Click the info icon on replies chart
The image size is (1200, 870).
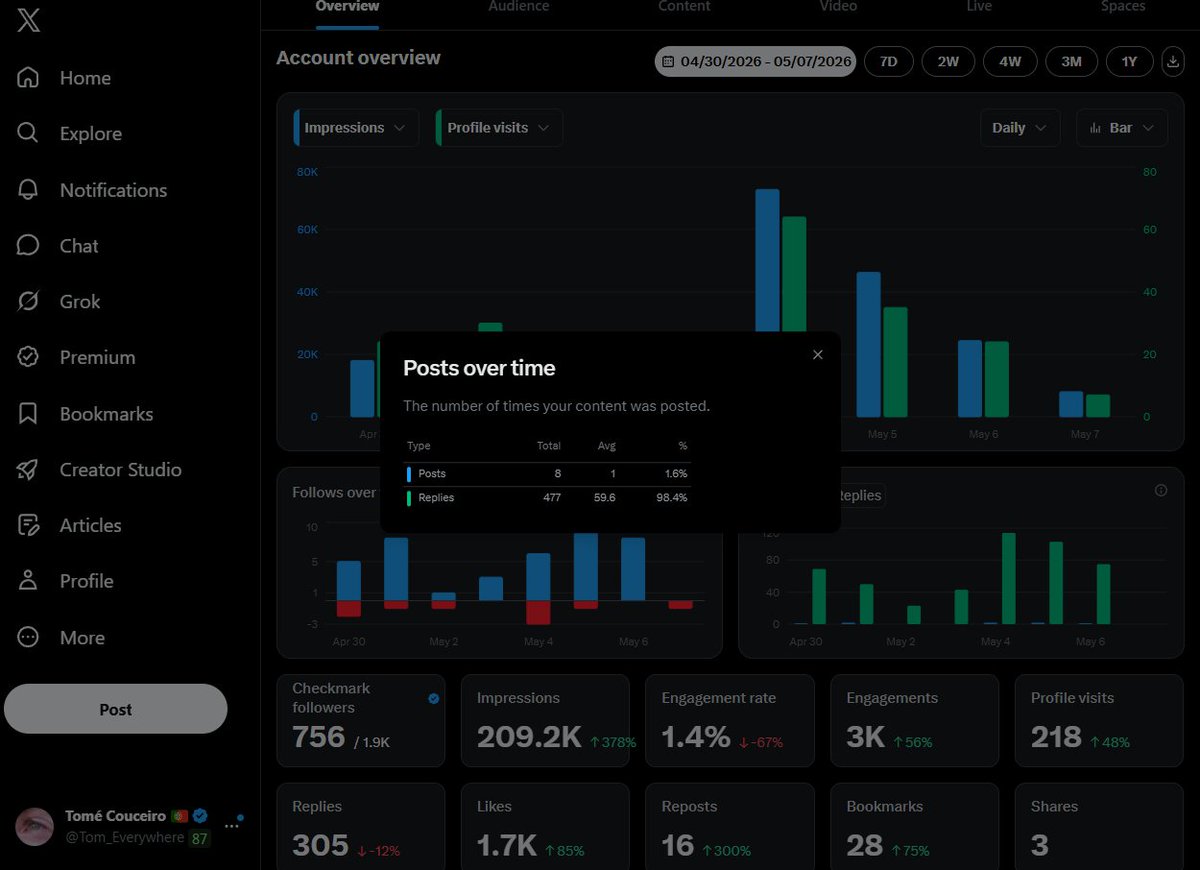(x=1161, y=490)
